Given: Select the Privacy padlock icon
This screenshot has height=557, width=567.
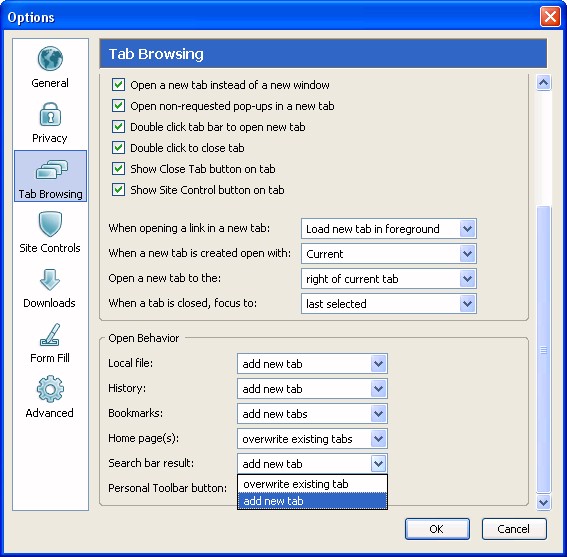Looking at the screenshot, I should point(50,114).
